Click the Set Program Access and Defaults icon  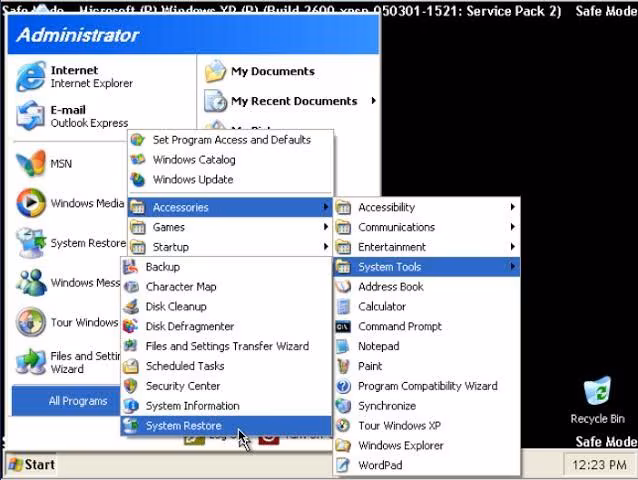point(138,140)
